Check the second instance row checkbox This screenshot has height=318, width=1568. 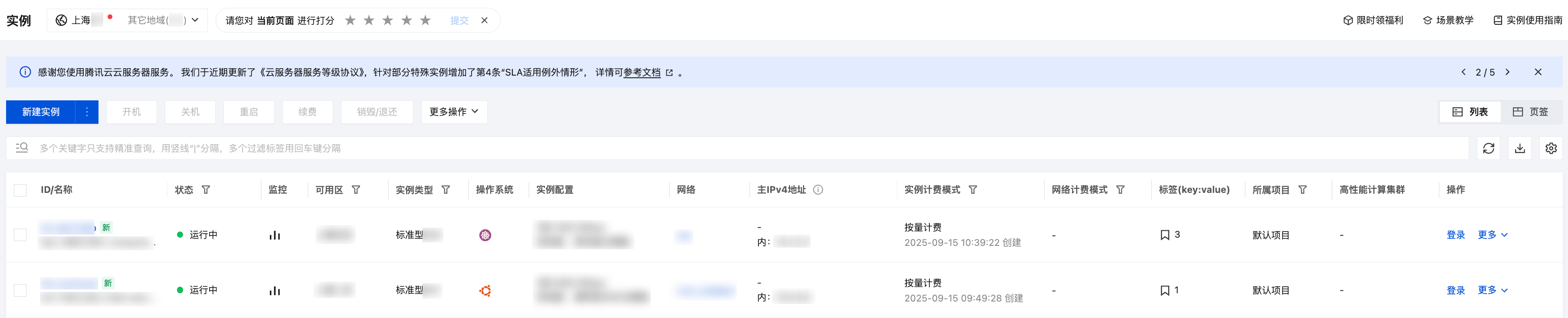click(x=20, y=291)
